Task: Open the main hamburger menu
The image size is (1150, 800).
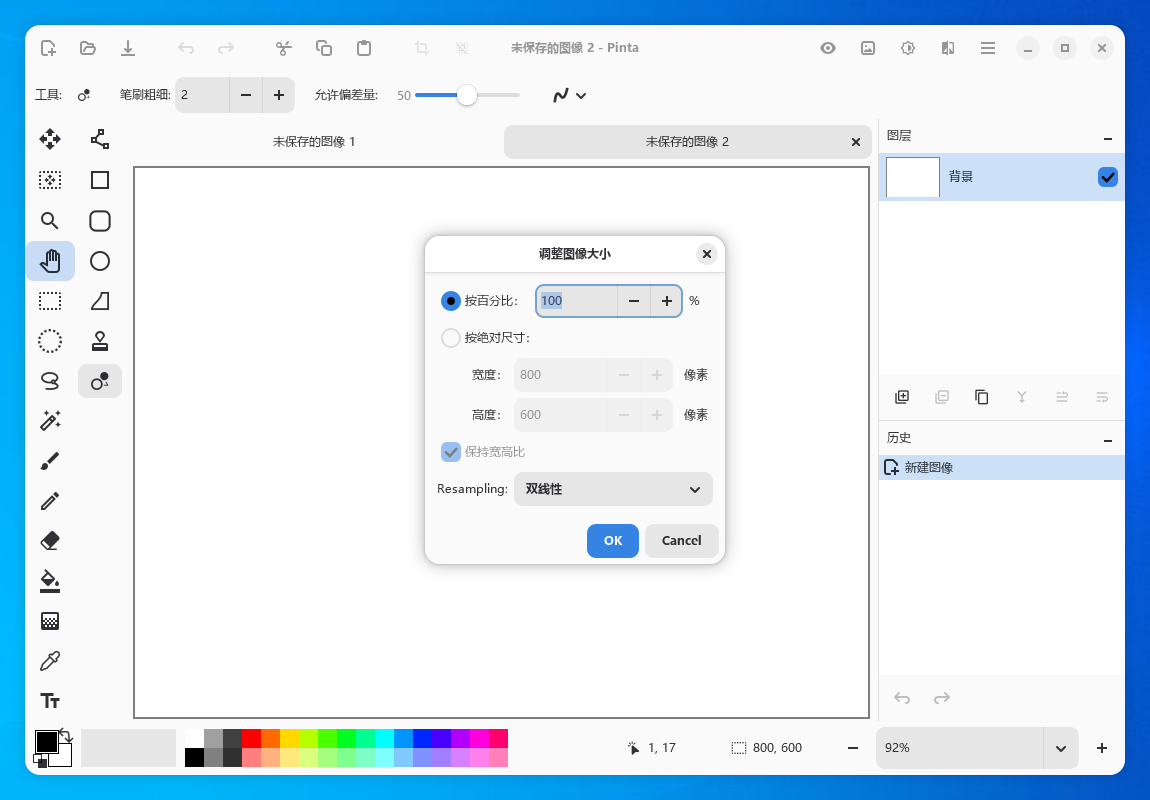Action: tap(988, 48)
